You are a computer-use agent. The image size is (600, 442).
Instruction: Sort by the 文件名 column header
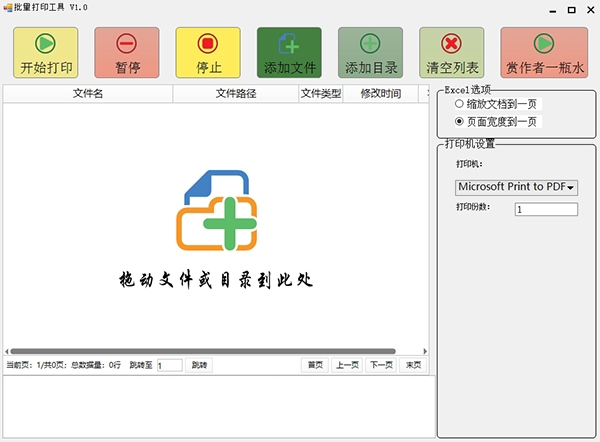(88, 93)
